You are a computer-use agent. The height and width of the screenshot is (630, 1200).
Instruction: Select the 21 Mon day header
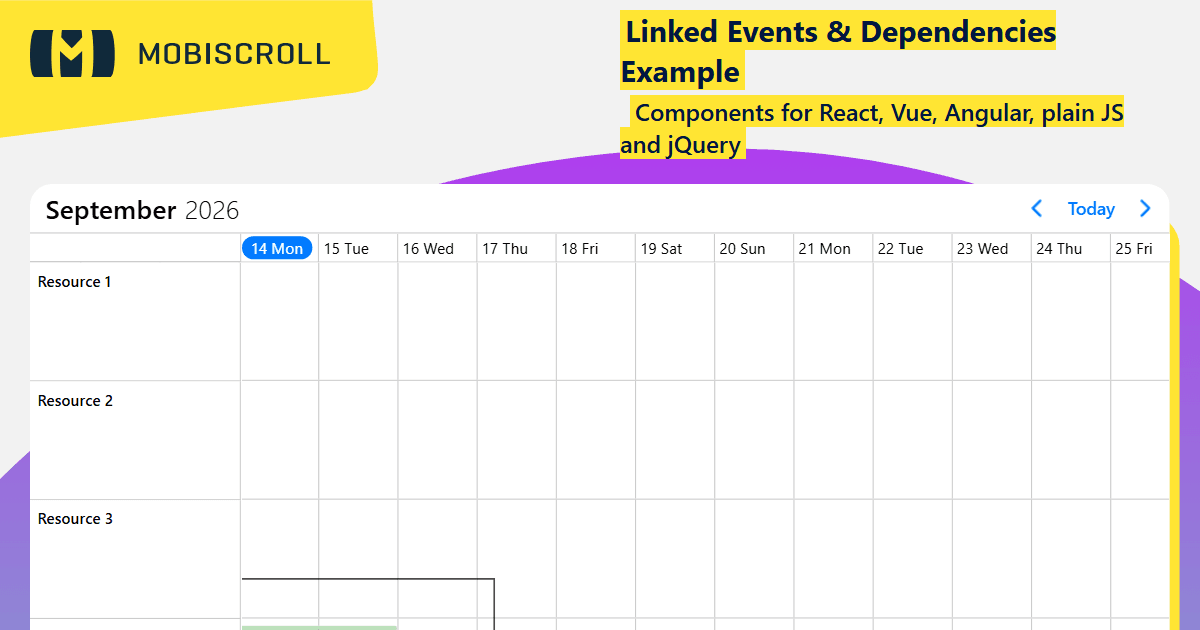[x=824, y=249]
